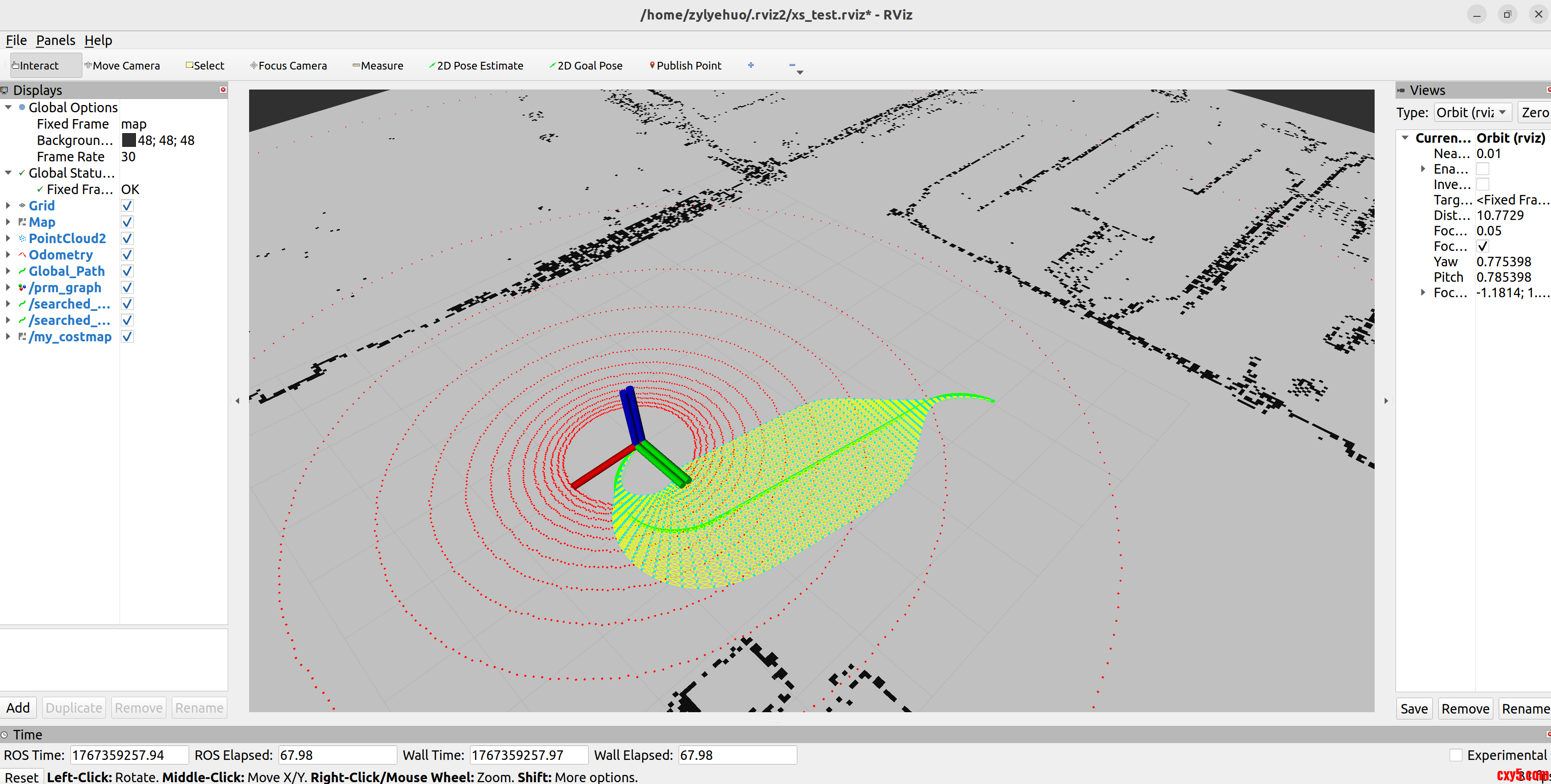Collapse the Global Options tree node
Image resolution: width=1551 pixels, height=784 pixels.
[x=8, y=107]
